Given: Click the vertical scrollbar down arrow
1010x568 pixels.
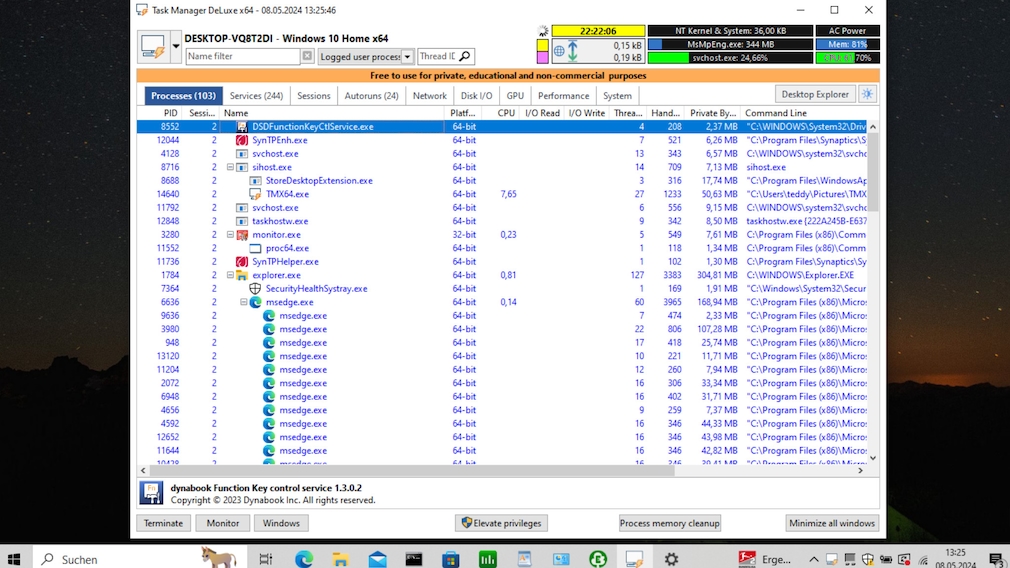Looking at the screenshot, I should (873, 459).
